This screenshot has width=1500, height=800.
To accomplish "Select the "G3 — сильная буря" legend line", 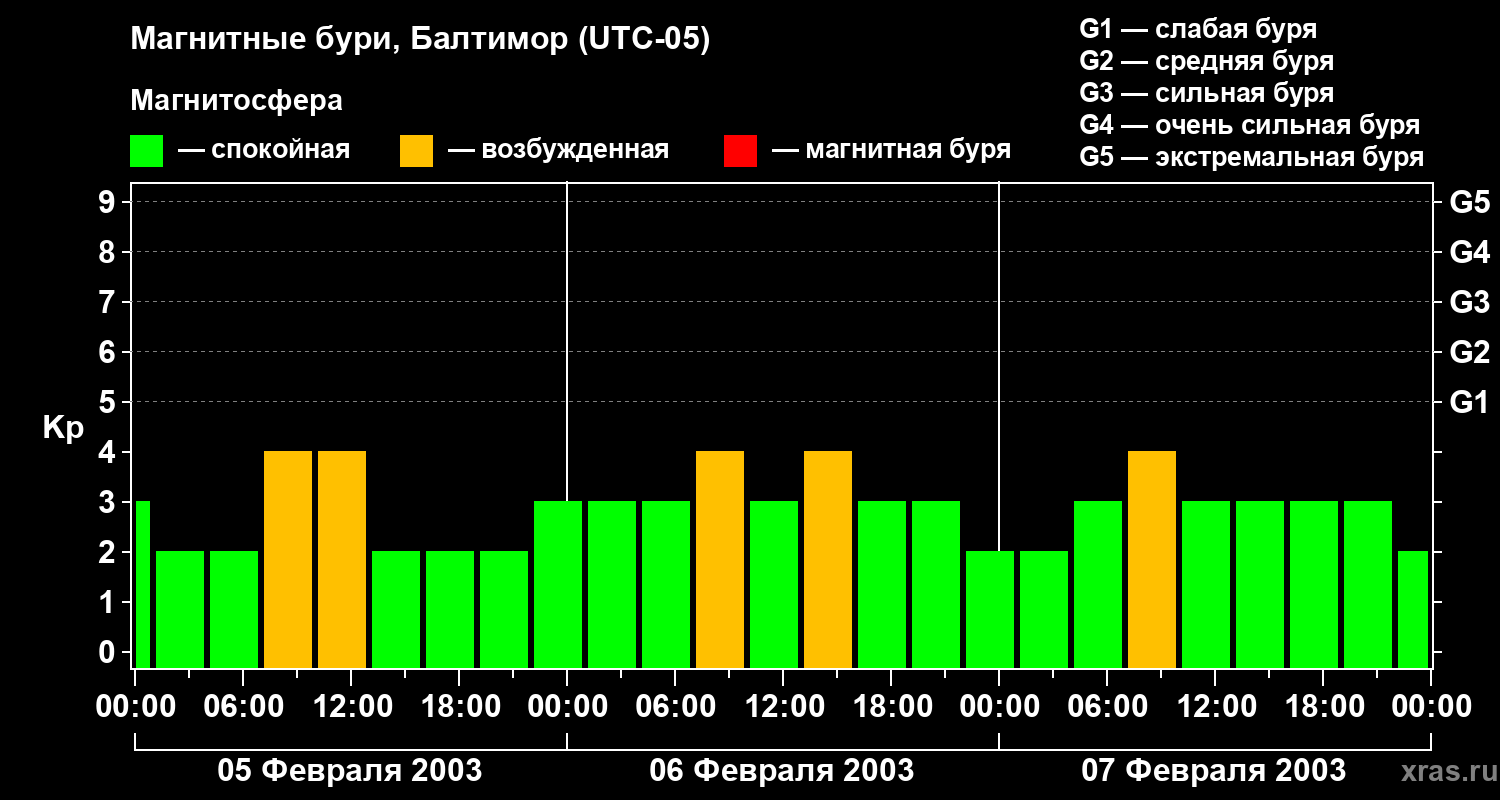I will 1206,93.
